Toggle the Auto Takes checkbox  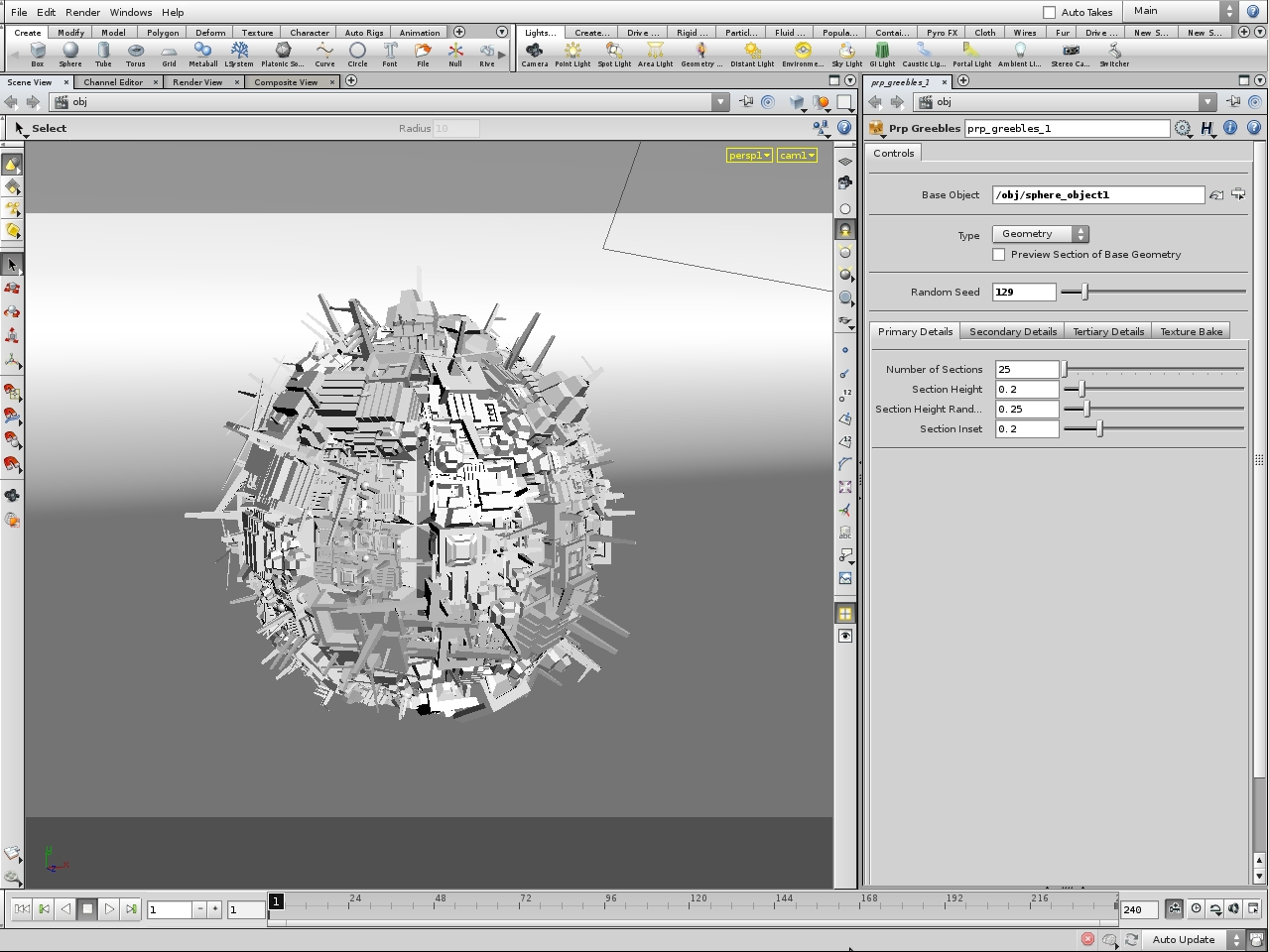pyautogui.click(x=1049, y=11)
